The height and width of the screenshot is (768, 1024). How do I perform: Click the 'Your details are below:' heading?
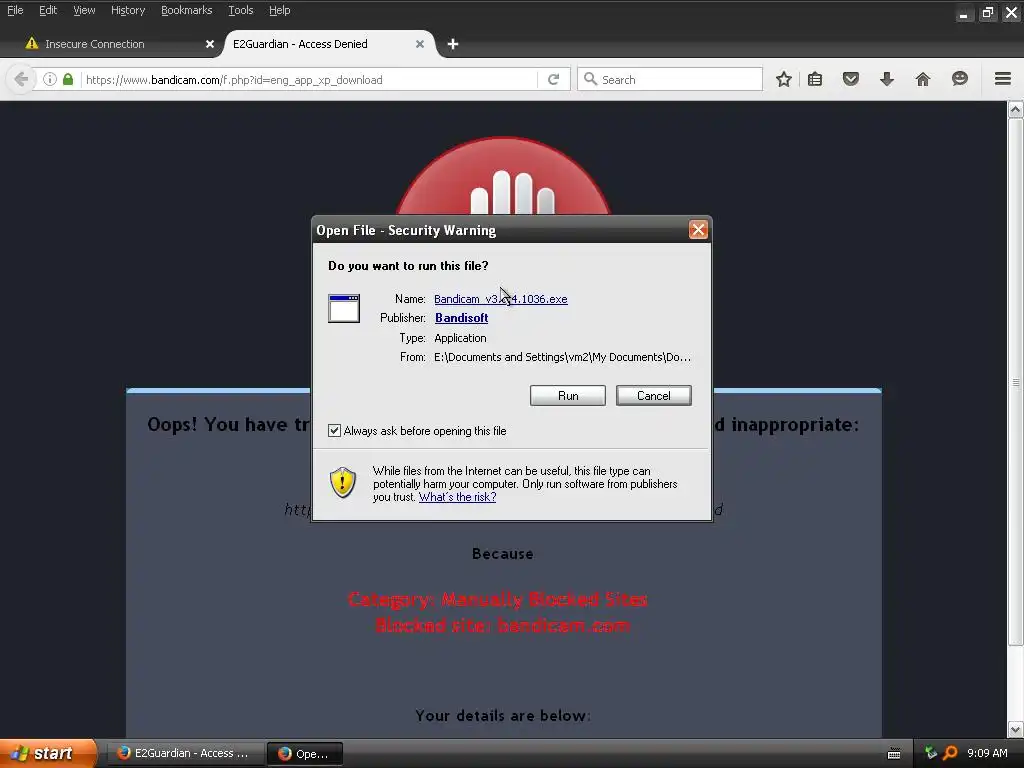(503, 715)
